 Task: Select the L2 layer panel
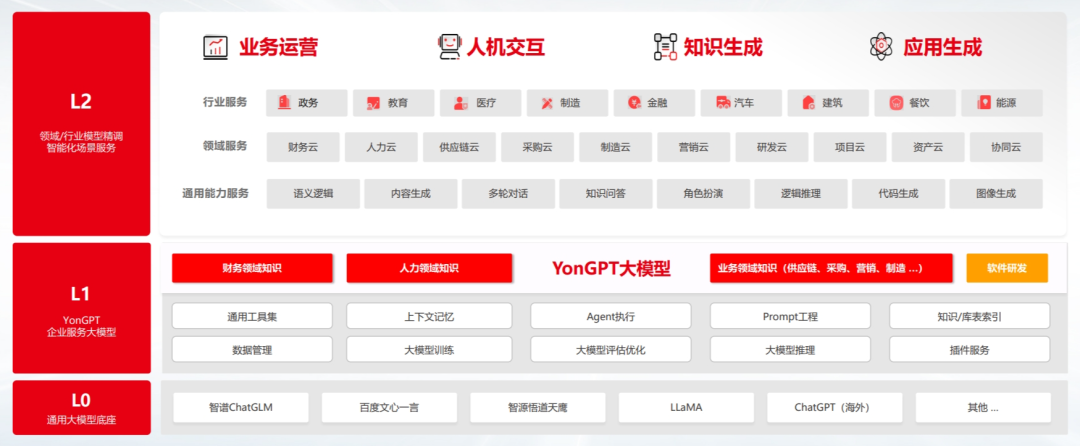82,123
